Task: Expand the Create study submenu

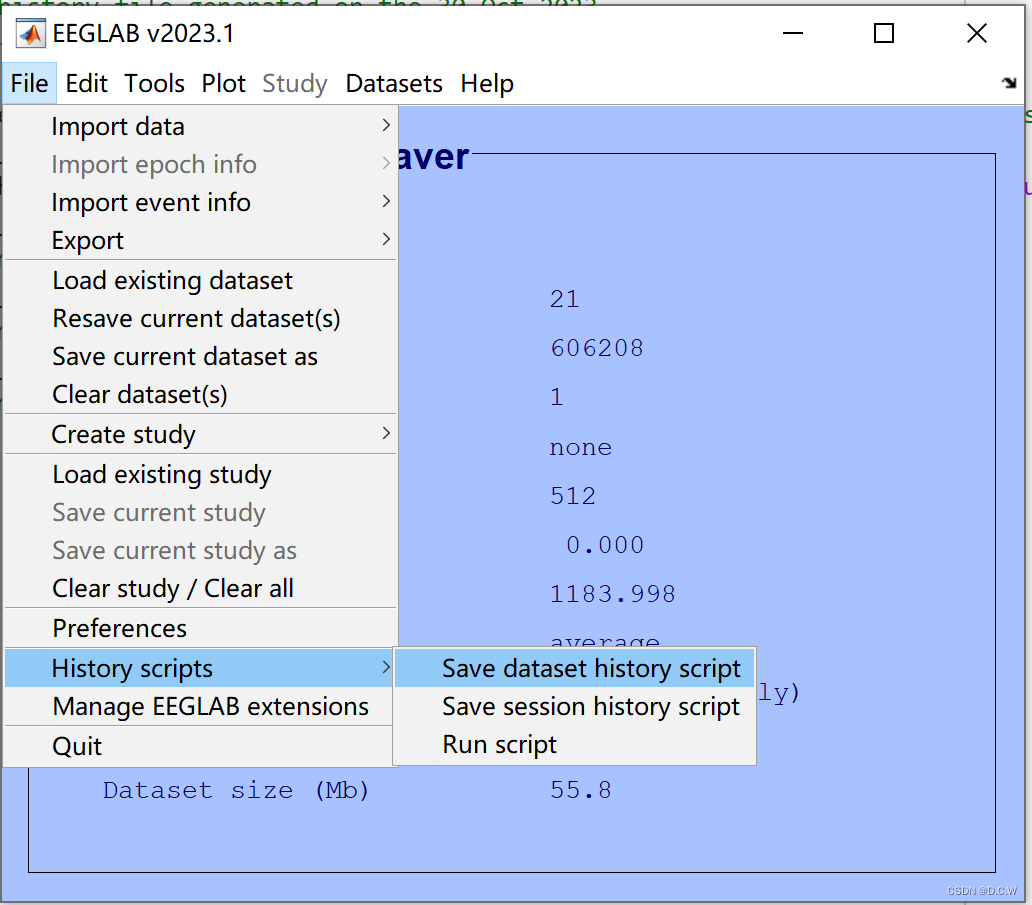Action: 201,434
